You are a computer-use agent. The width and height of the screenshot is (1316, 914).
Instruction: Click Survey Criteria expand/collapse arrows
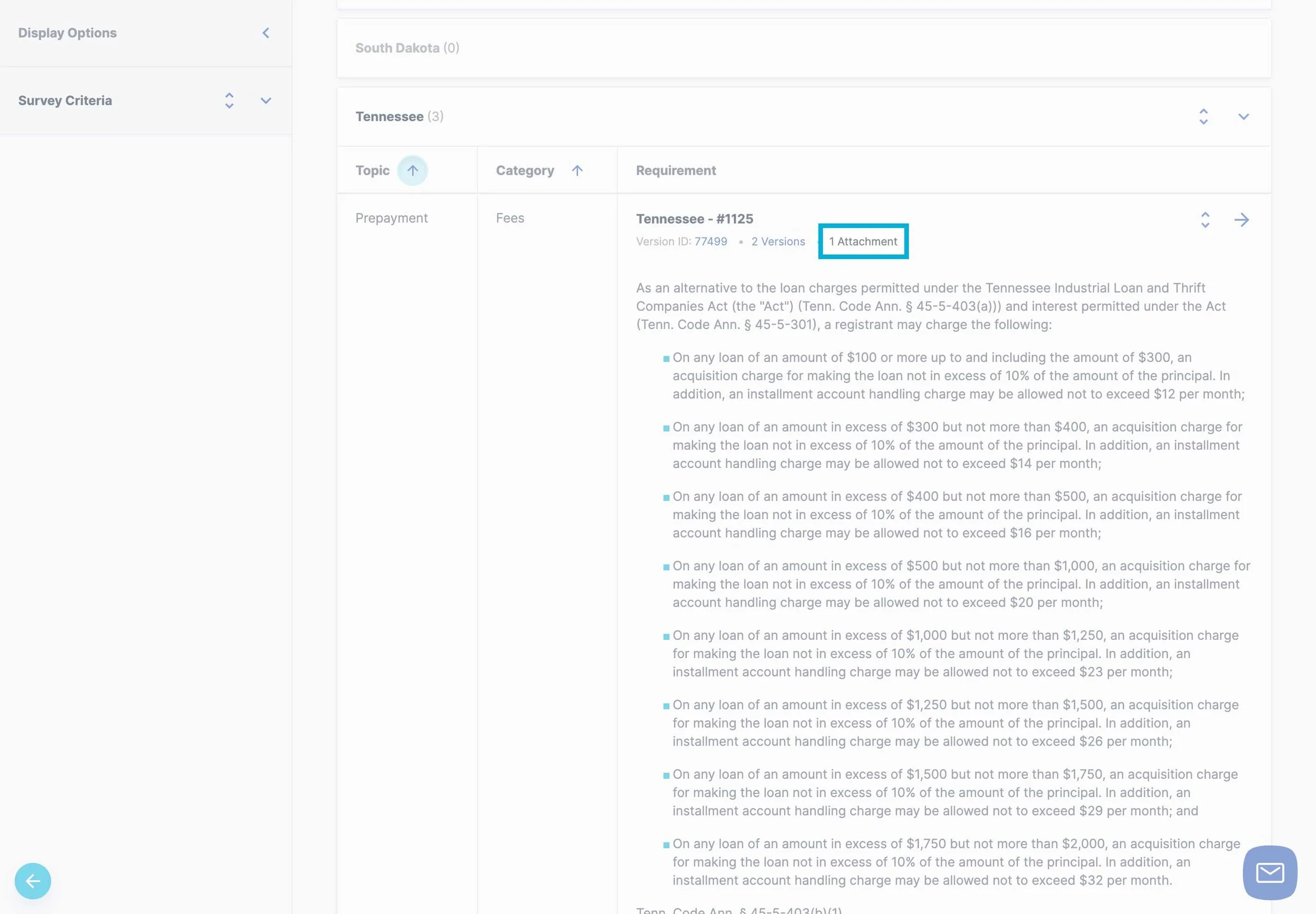click(229, 101)
